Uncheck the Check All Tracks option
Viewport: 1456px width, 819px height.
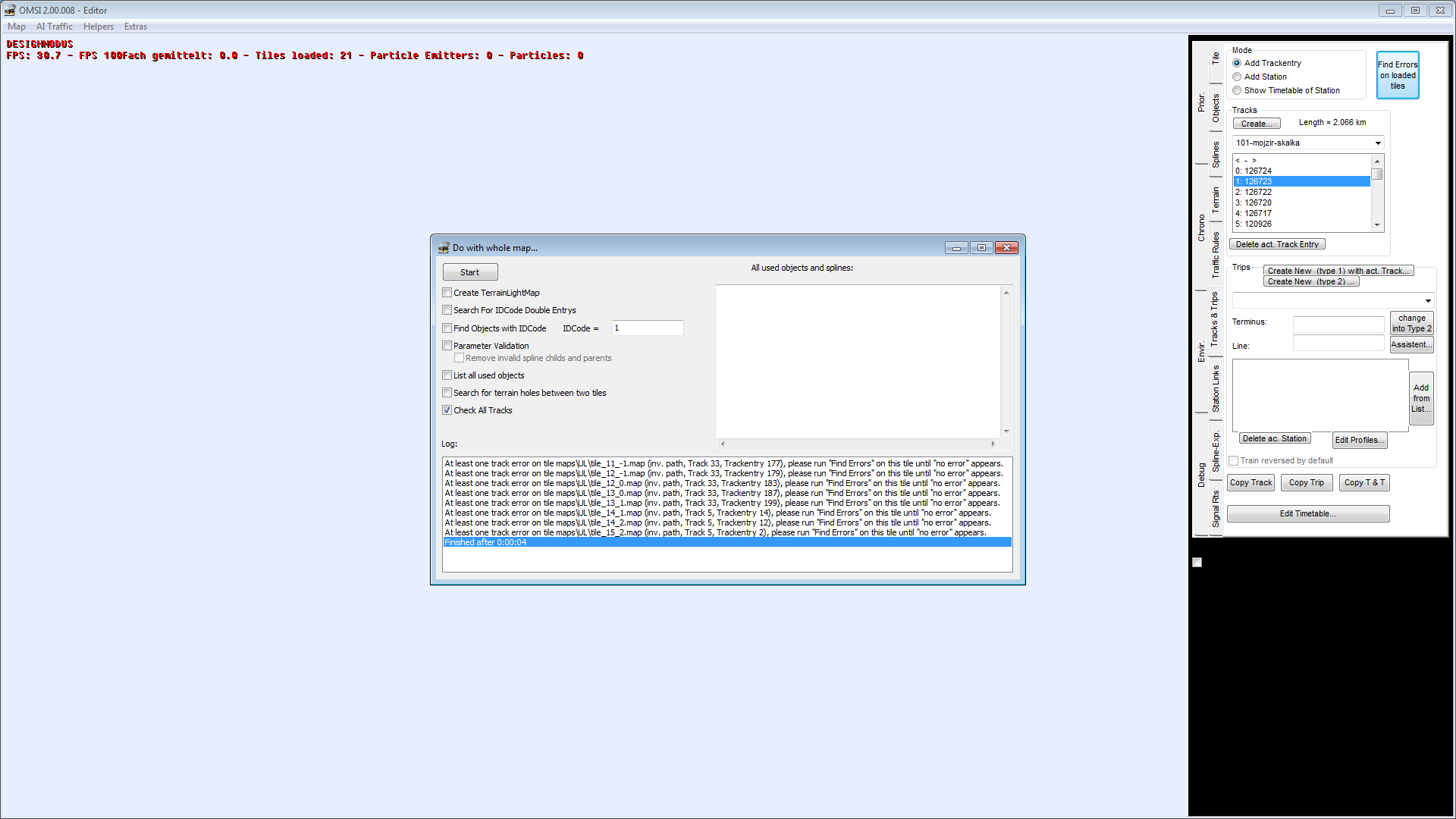[447, 410]
